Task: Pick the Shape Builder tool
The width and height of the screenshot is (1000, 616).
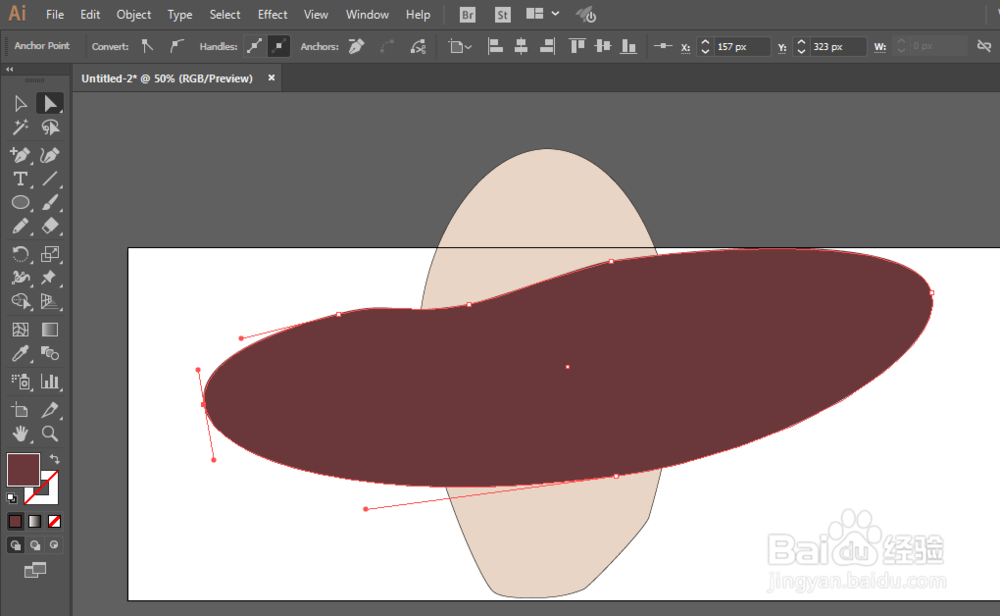Action: click(x=20, y=302)
